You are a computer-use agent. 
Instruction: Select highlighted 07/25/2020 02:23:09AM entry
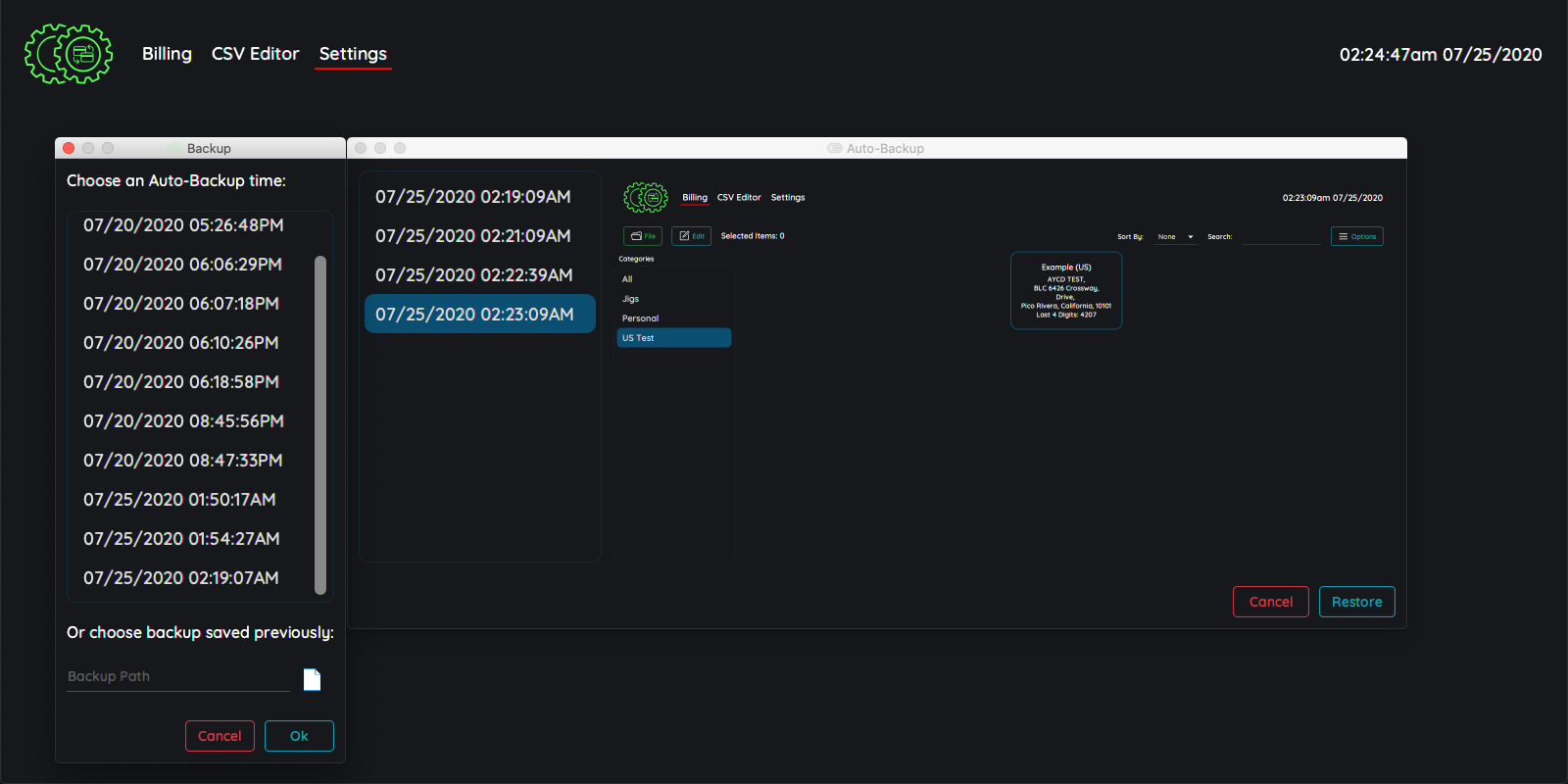[x=475, y=315]
